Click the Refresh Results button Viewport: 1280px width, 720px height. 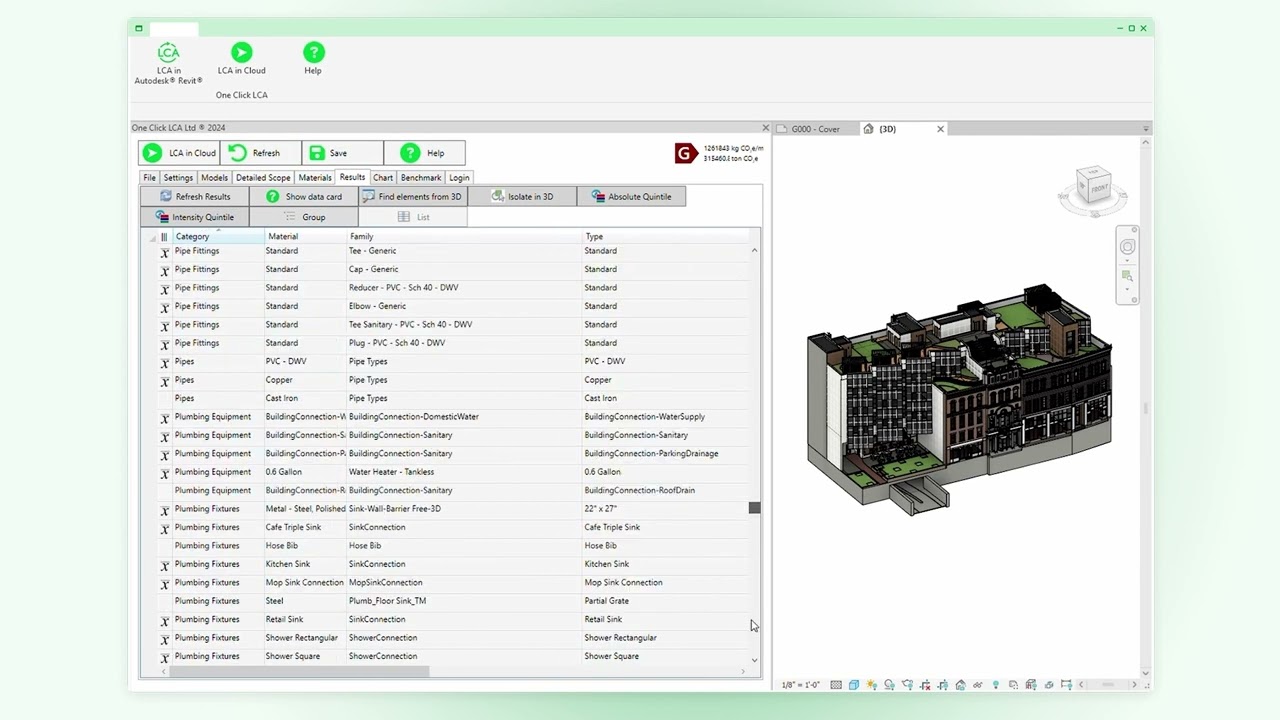(x=194, y=196)
